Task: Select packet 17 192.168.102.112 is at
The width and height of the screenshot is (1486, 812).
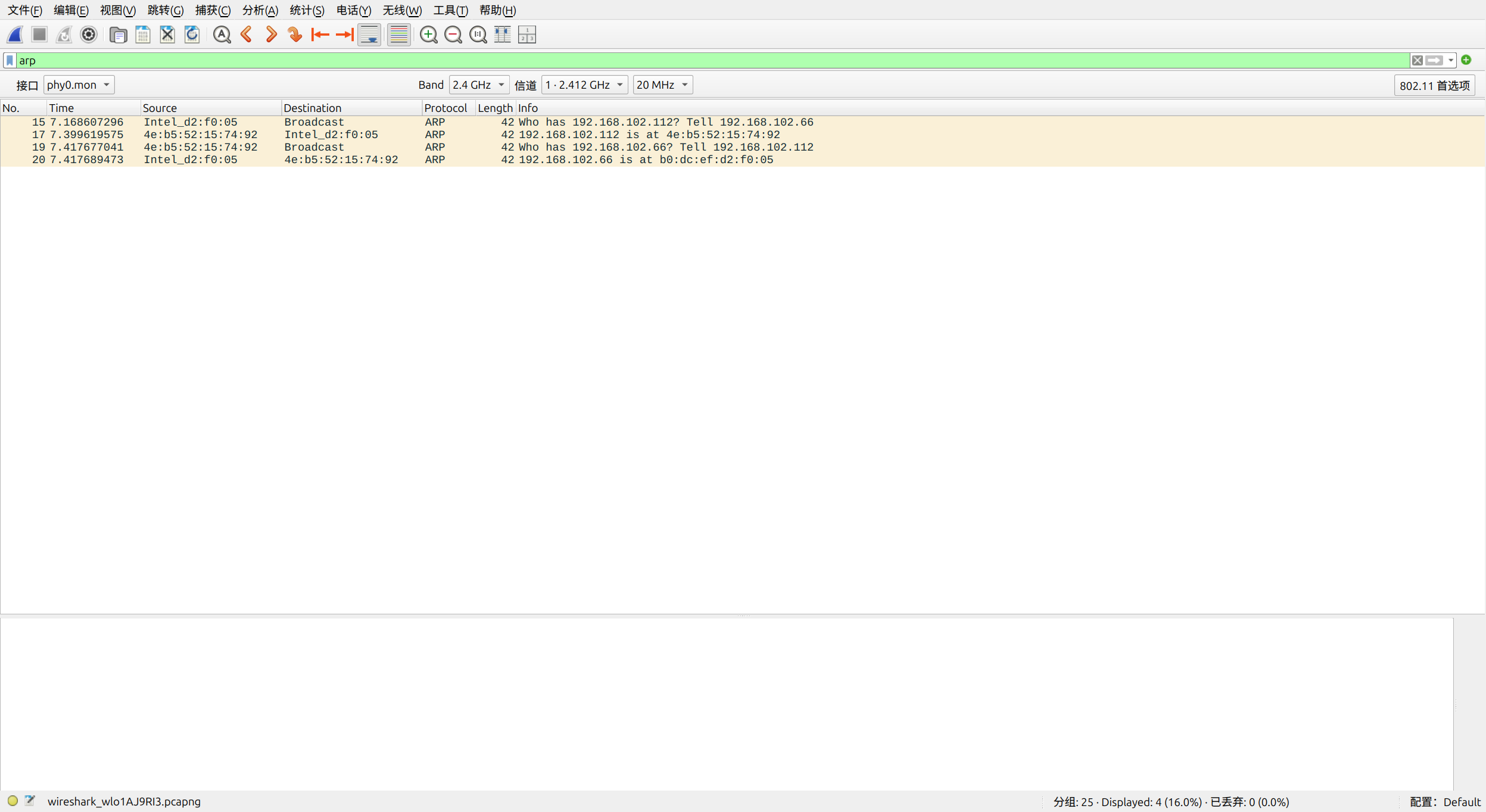Action: (x=742, y=135)
